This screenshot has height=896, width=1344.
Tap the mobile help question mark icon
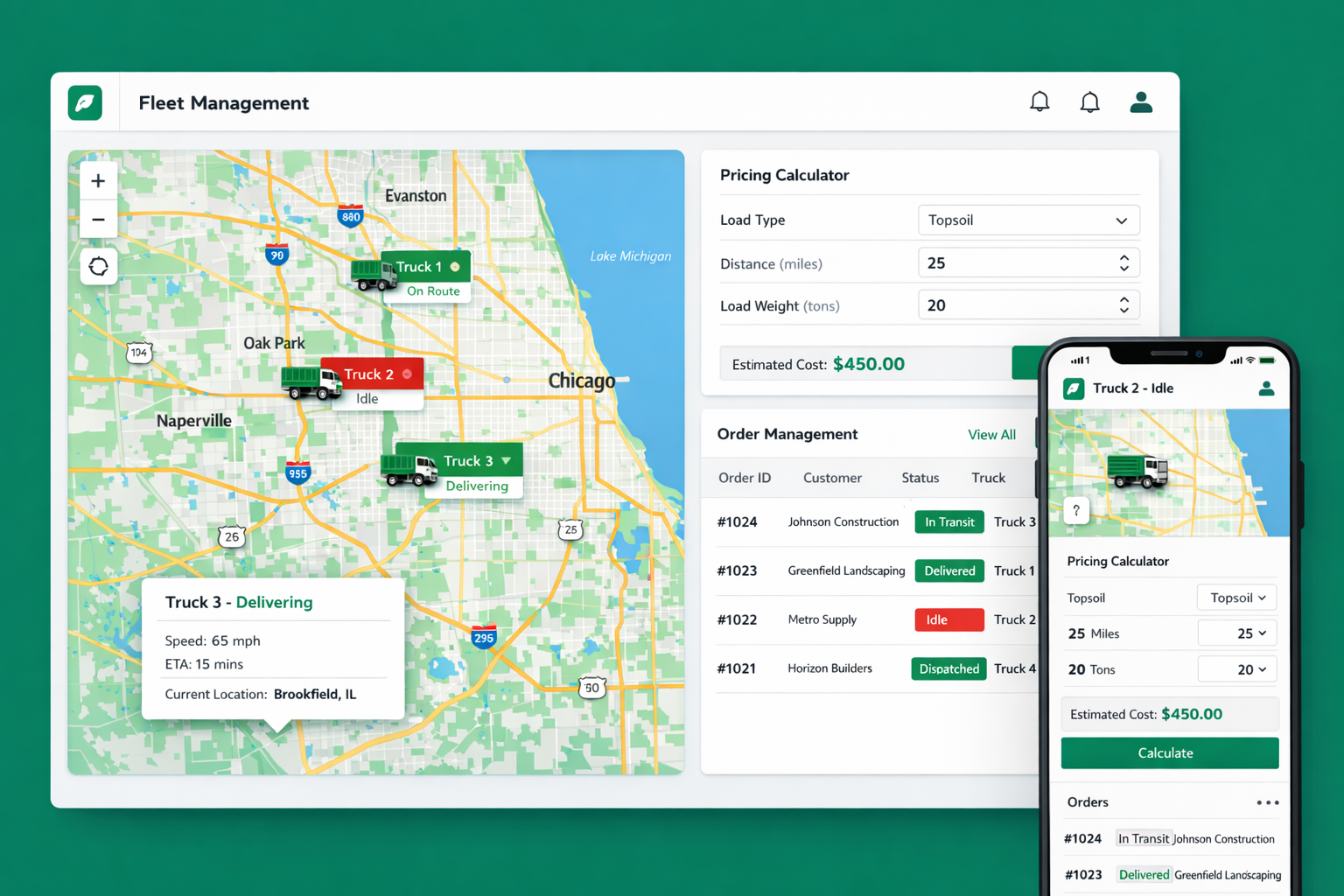pos(1076,510)
